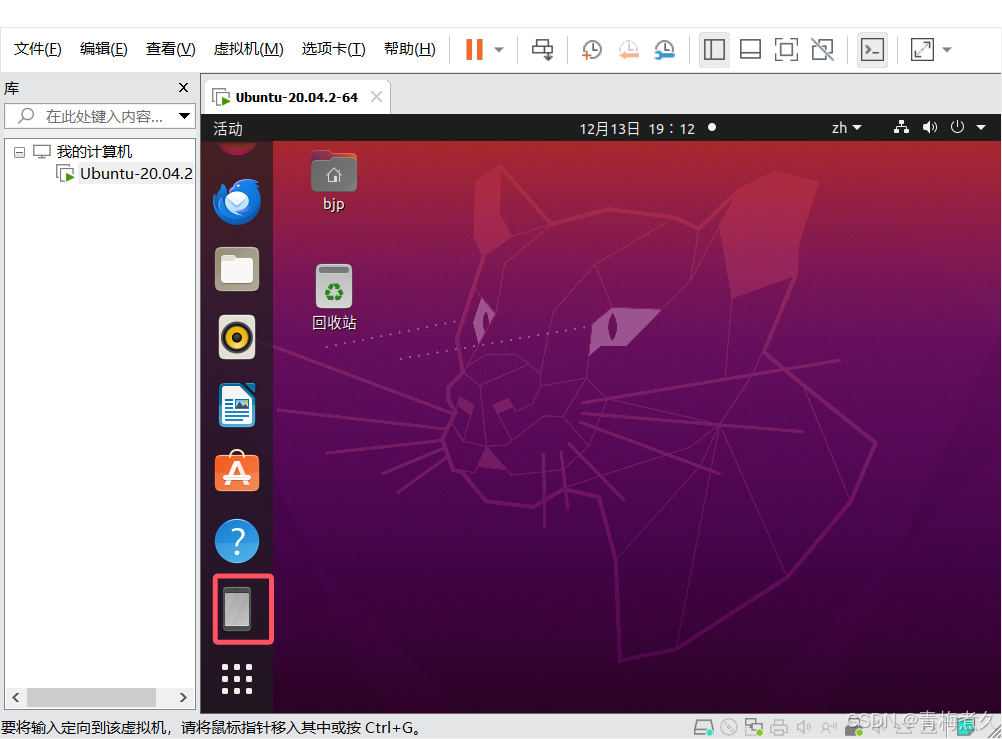The image size is (1002, 739).
Task: Click the stretch guest display icon
Action: (x=922, y=49)
